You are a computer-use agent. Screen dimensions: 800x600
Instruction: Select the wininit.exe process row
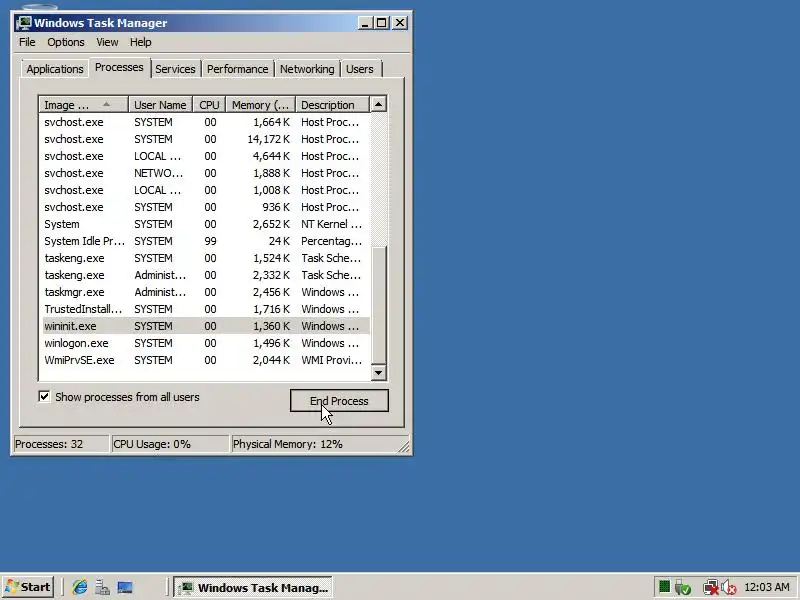pos(205,326)
